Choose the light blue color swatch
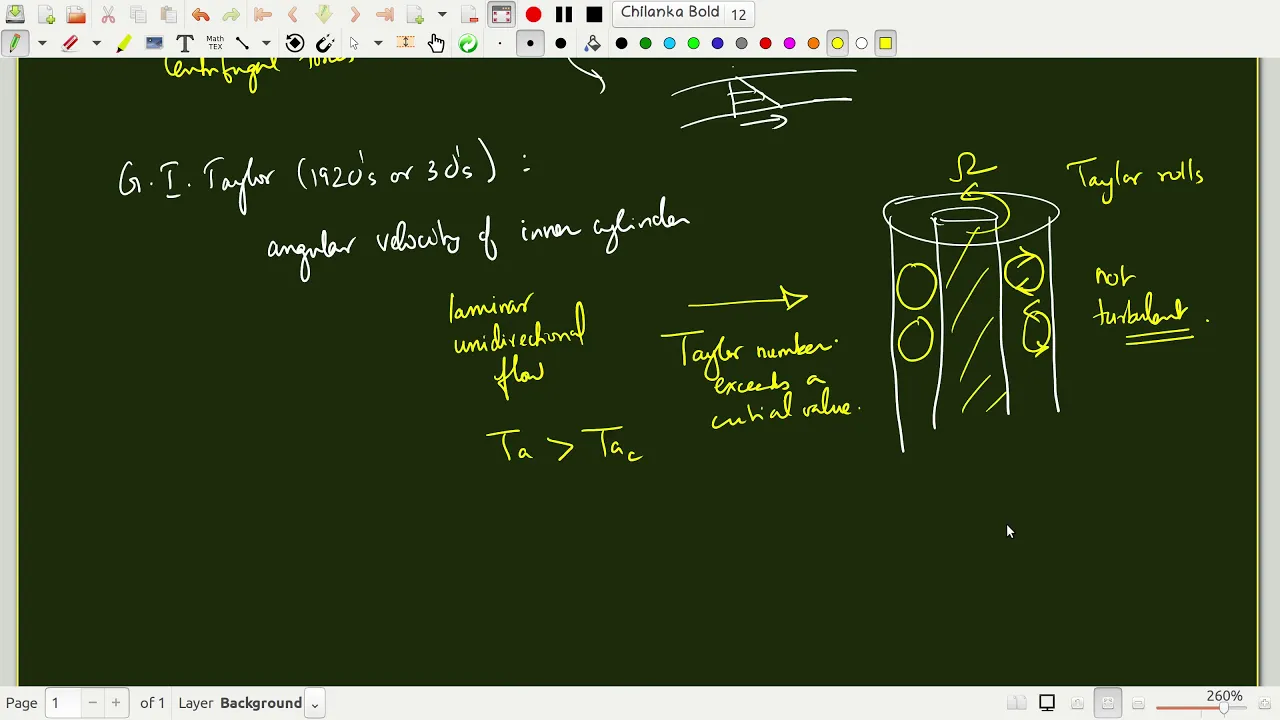This screenshot has height=720, width=1280. pyautogui.click(x=669, y=43)
